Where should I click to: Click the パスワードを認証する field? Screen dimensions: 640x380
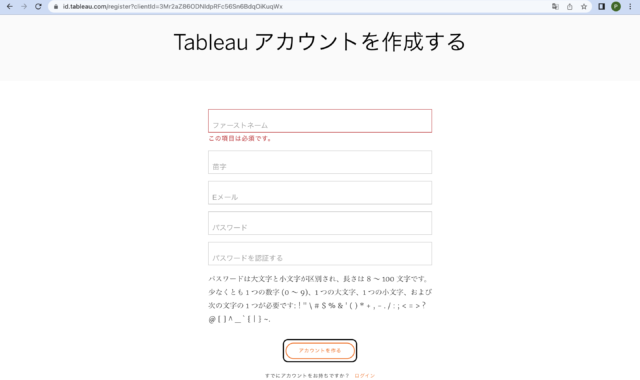tap(320, 254)
